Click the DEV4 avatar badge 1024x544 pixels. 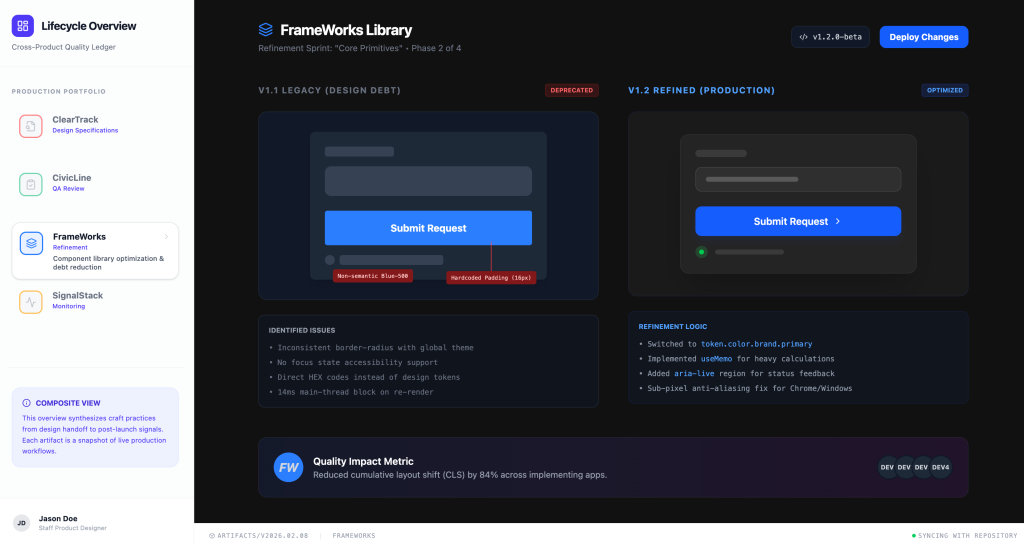pos(940,467)
